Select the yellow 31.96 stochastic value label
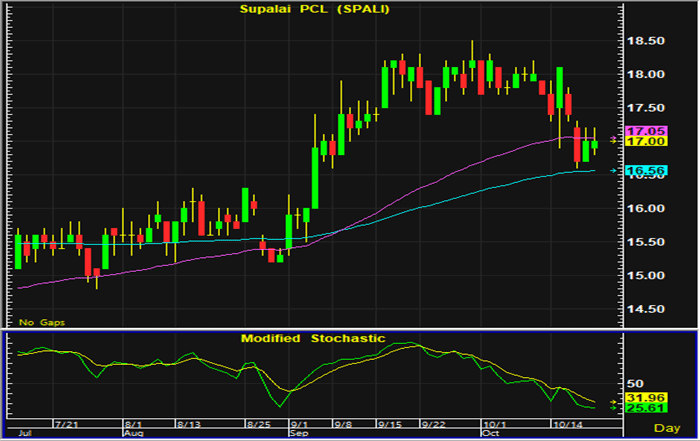The image size is (700, 441). pos(638,397)
